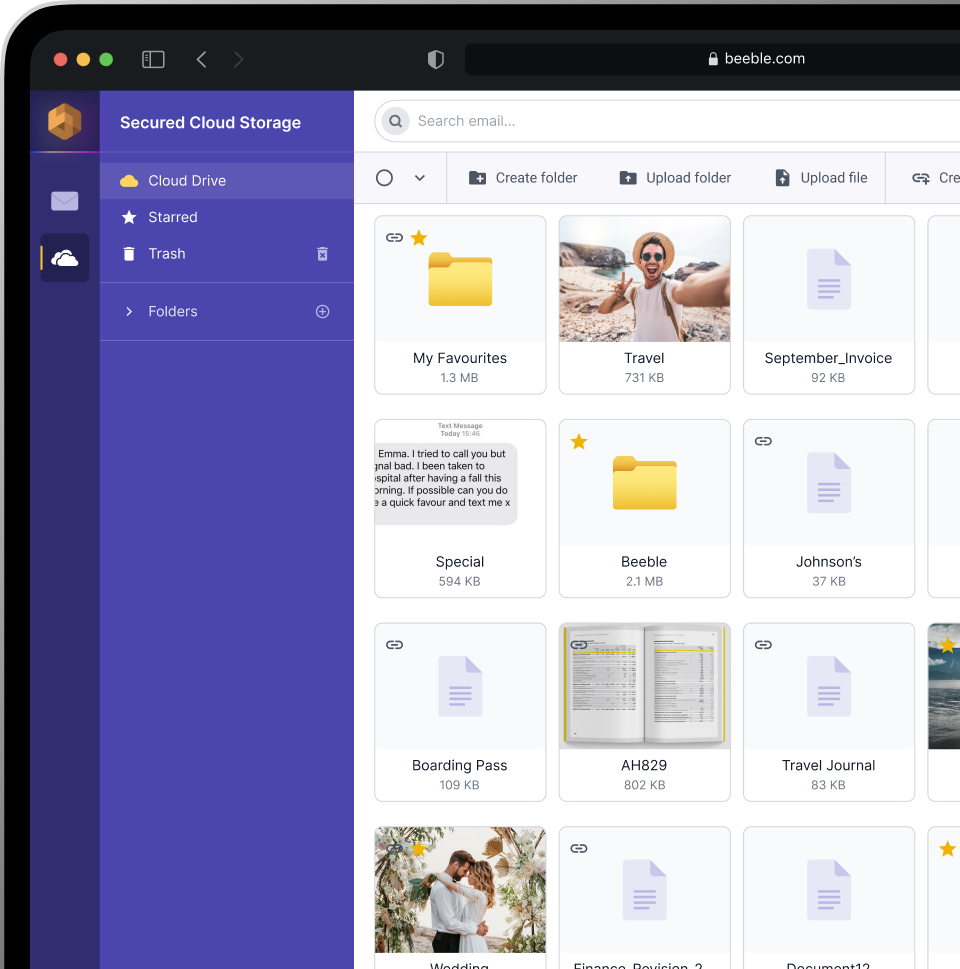Viewport: 960px width, 969px height.
Task: Click the Upload file button
Action: (821, 178)
